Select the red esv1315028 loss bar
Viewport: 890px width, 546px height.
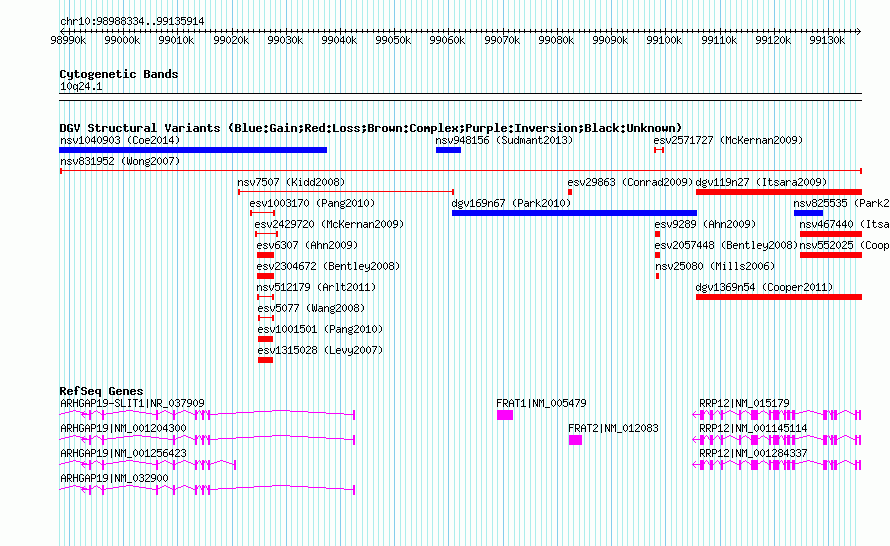pyautogui.click(x=265, y=360)
